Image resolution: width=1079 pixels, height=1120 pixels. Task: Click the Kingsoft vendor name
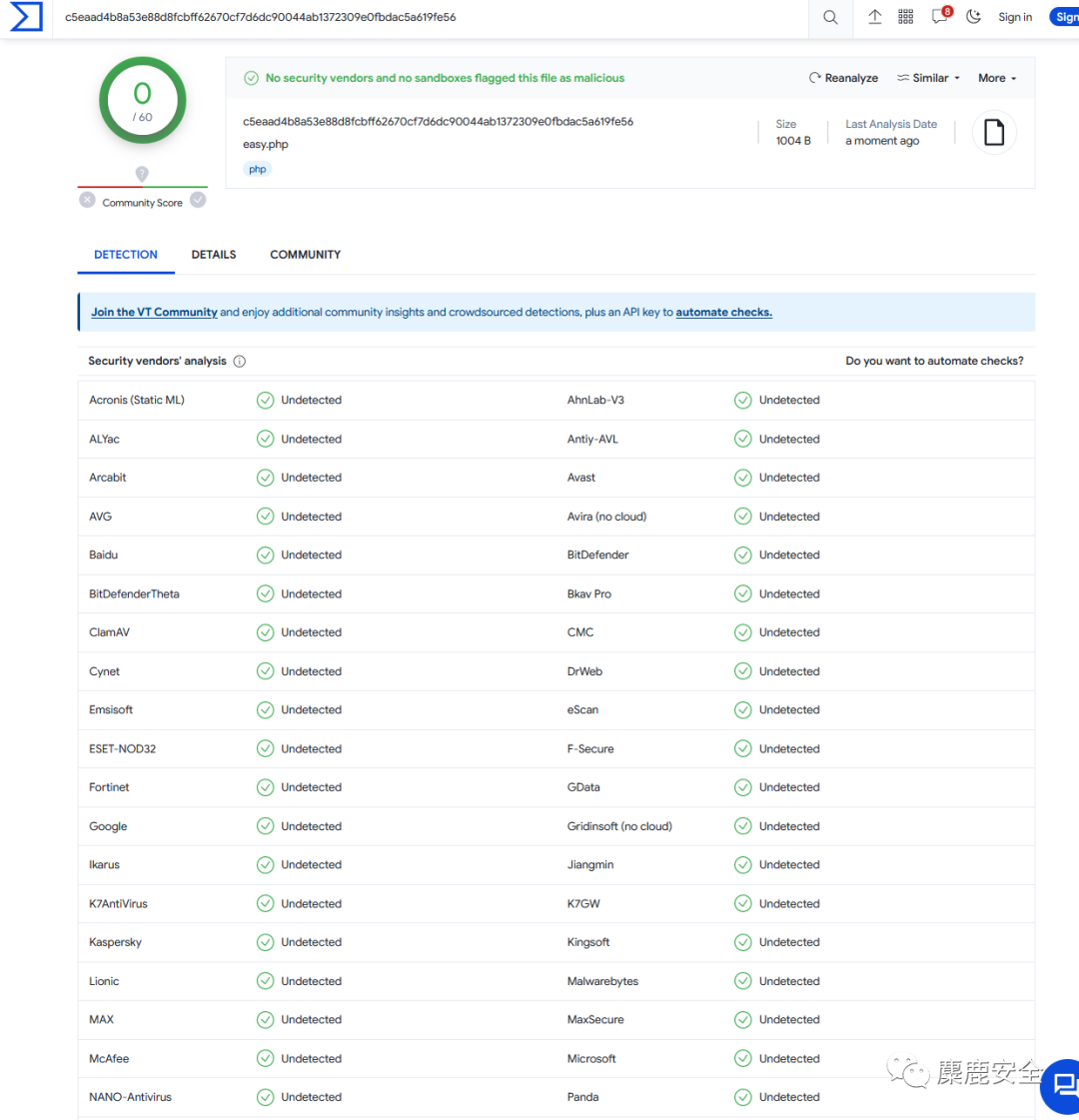pyautogui.click(x=587, y=942)
